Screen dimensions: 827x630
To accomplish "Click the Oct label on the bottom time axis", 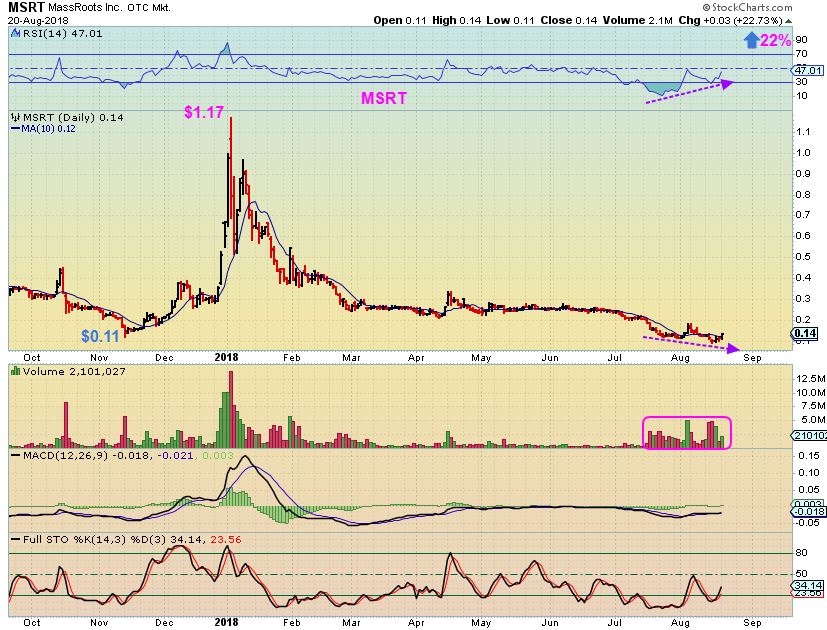I will coord(32,623).
